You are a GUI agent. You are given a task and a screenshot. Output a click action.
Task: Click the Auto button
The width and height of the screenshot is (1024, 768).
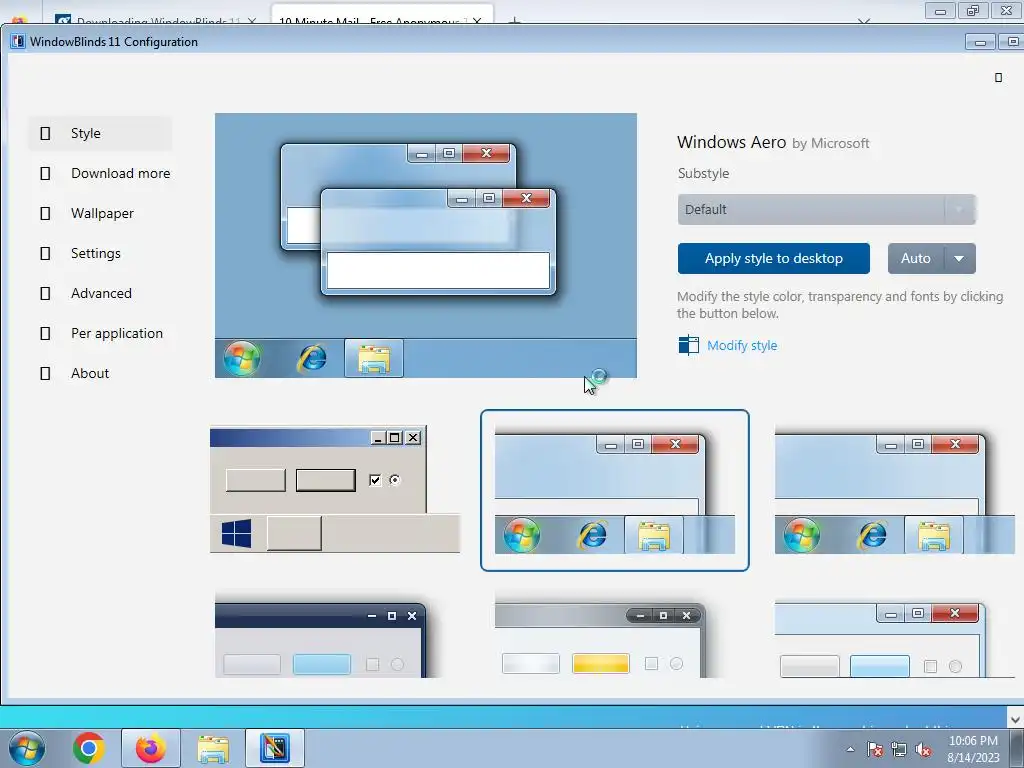click(916, 259)
